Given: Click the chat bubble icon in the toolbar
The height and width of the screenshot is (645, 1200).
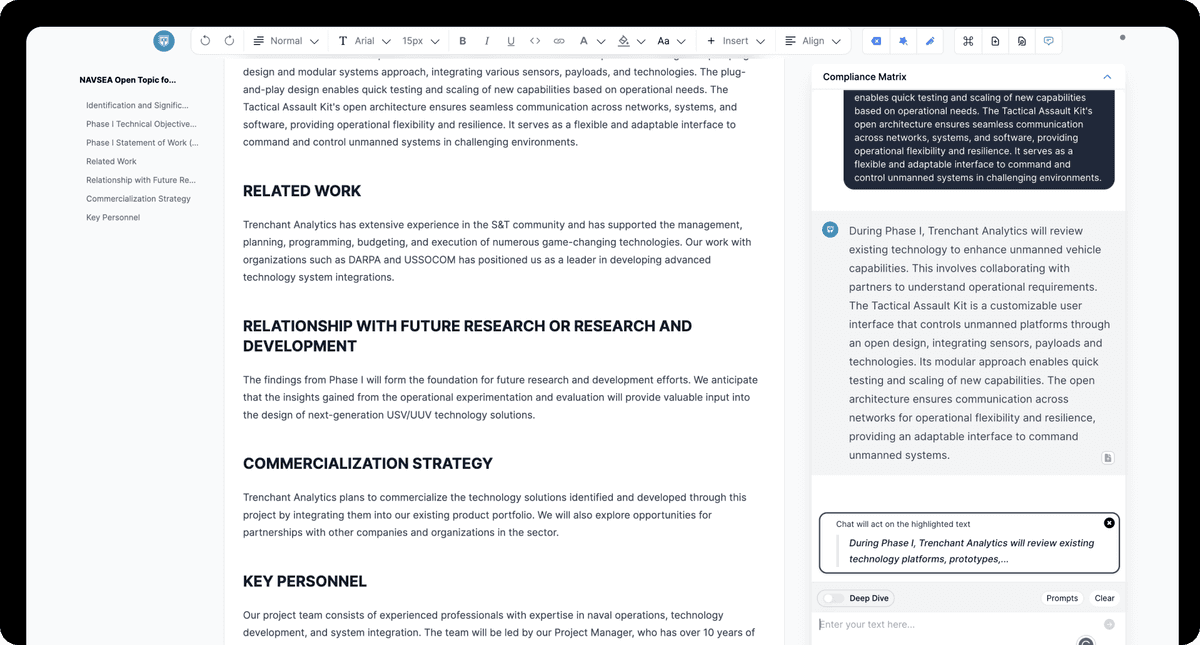Looking at the screenshot, I should (x=1048, y=41).
